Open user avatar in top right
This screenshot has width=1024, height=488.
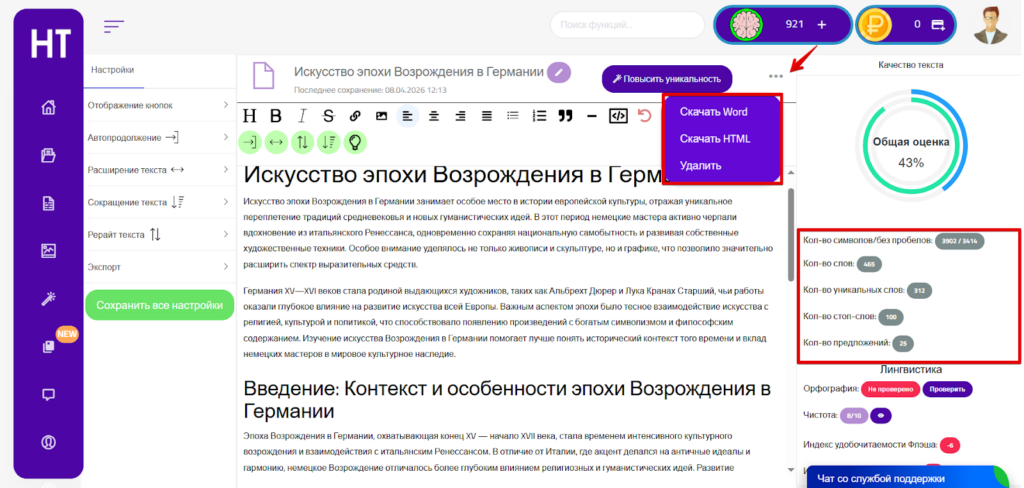coord(991,25)
